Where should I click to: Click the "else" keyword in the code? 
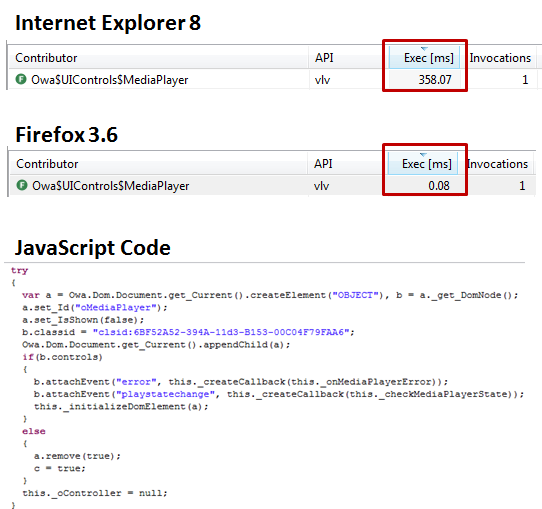tap(34, 431)
